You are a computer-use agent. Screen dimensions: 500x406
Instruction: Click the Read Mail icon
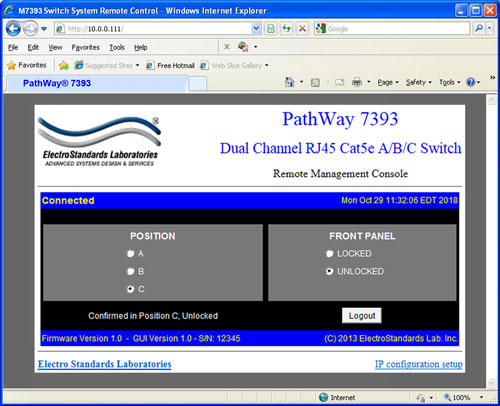click(339, 82)
